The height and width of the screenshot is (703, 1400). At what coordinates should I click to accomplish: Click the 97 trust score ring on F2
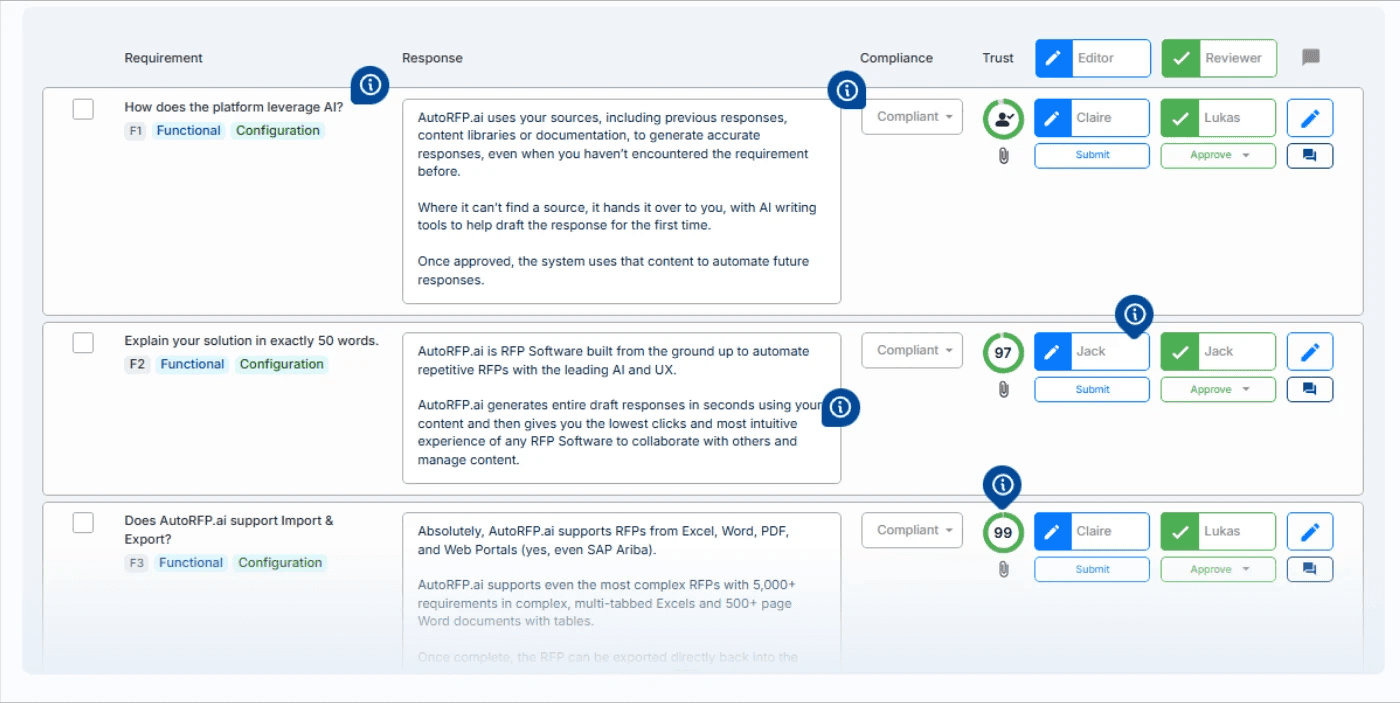(x=1002, y=352)
